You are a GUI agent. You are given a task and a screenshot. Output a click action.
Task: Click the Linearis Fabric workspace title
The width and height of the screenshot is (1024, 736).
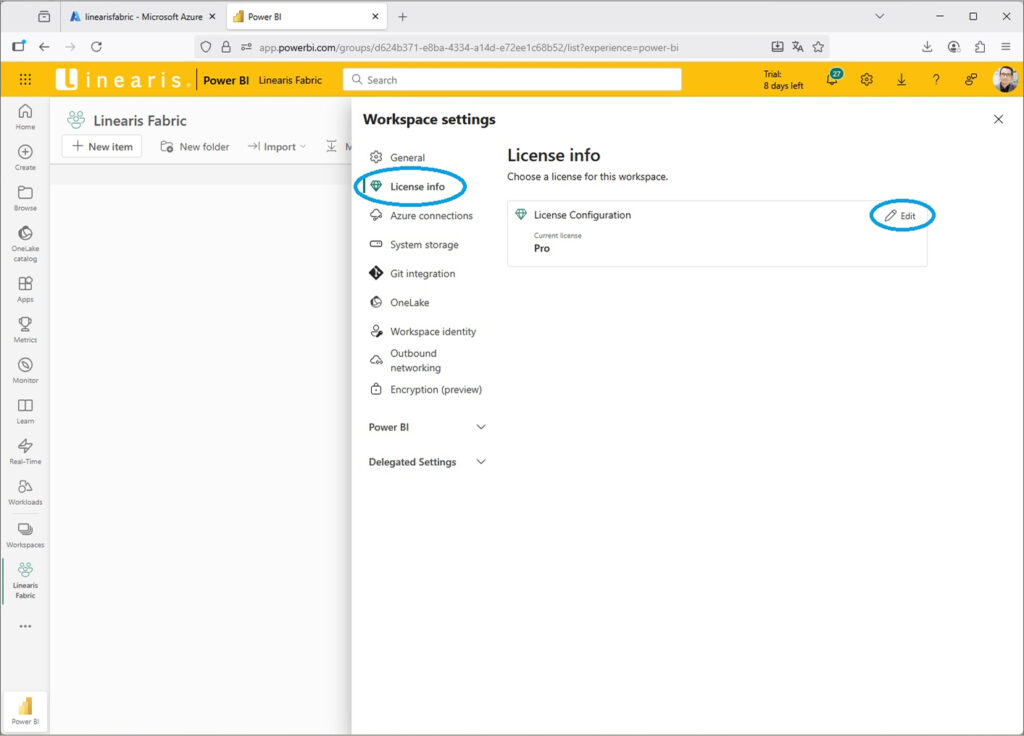pyautogui.click(x=140, y=120)
